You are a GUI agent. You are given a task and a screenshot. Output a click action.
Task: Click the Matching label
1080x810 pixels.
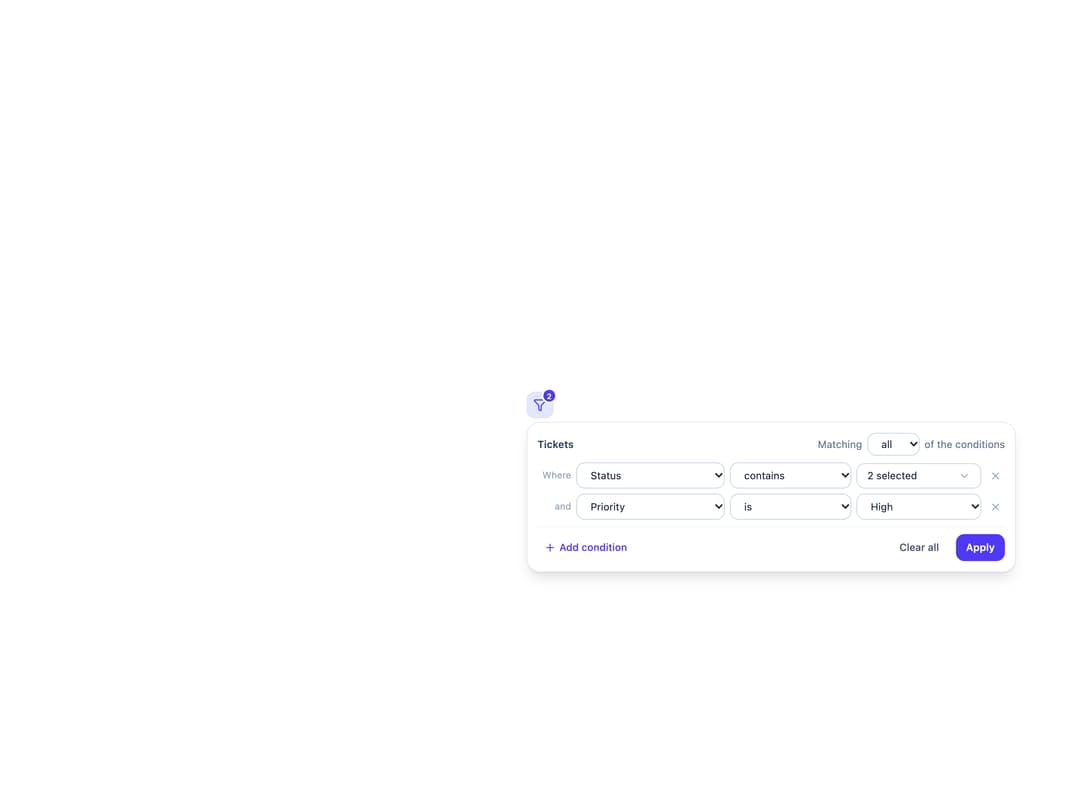click(x=839, y=444)
